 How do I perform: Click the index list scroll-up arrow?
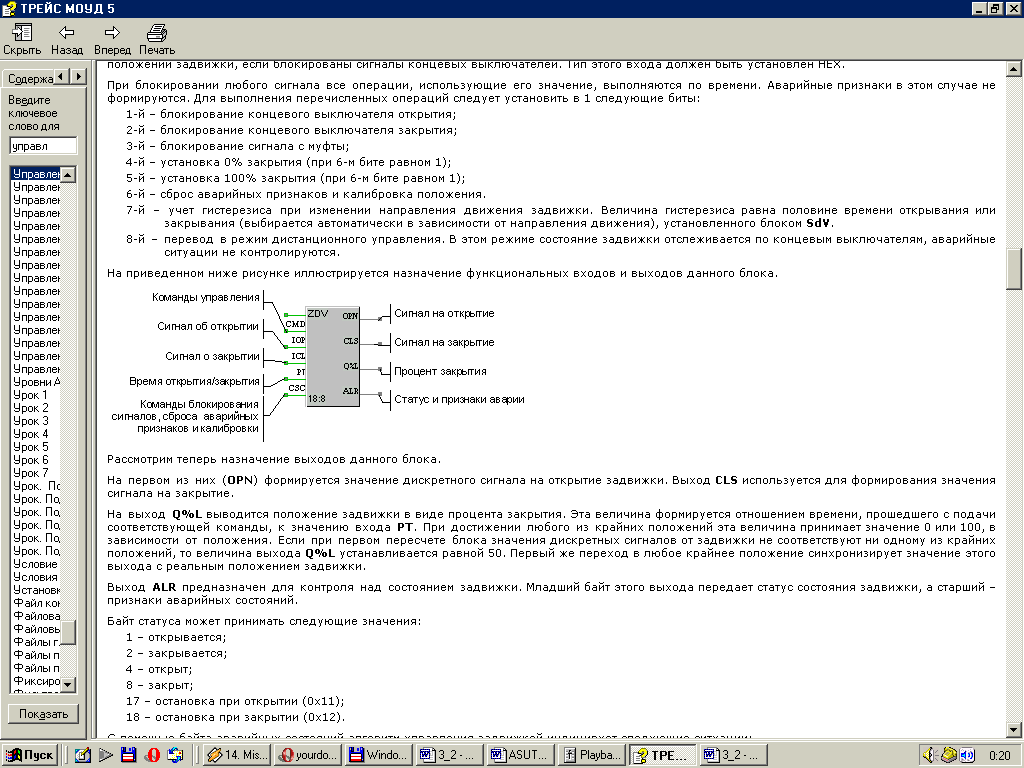68,174
